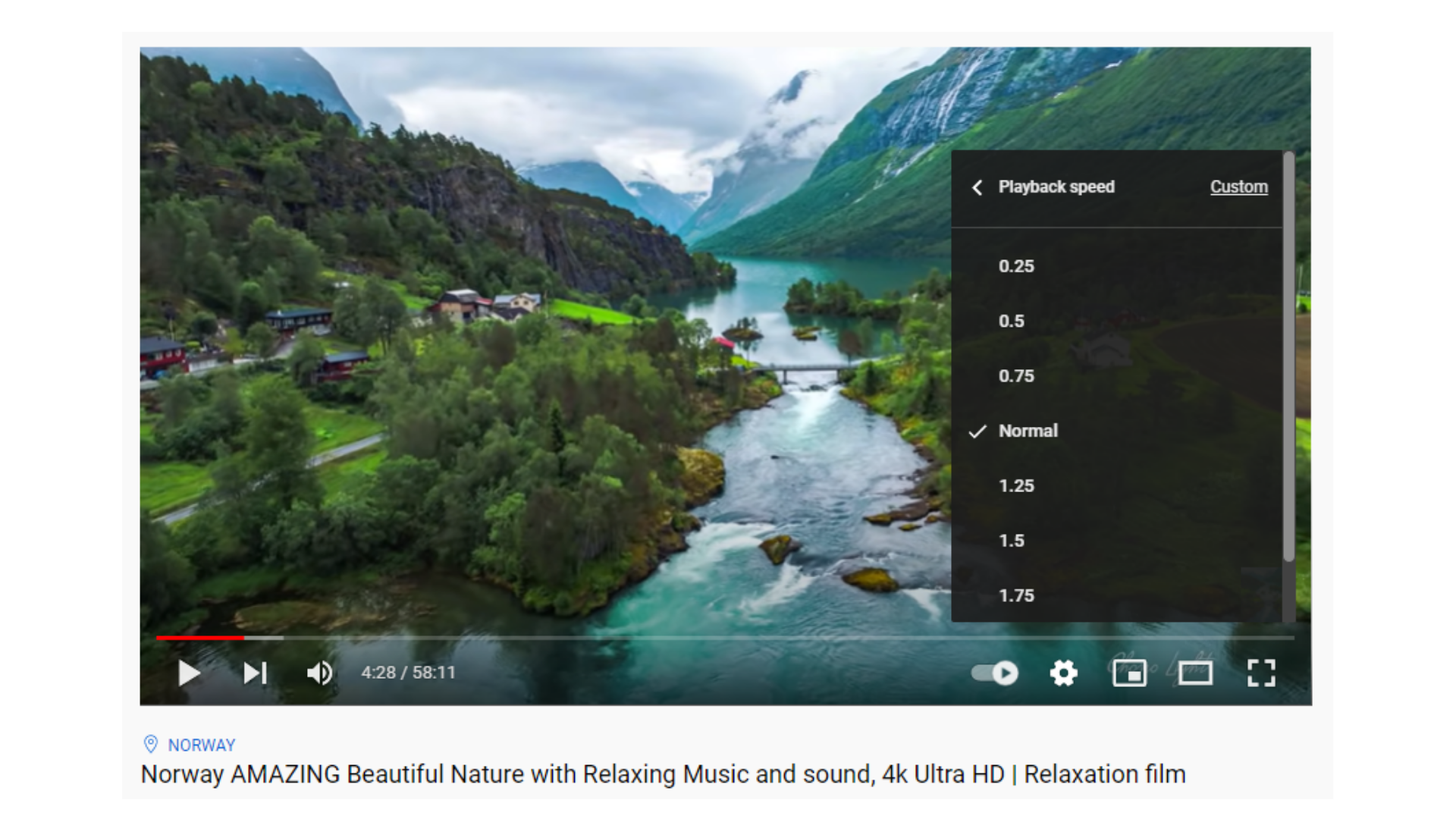1456x819 pixels.
Task: Click the back chevron in playback speed menu
Action: coord(980,187)
